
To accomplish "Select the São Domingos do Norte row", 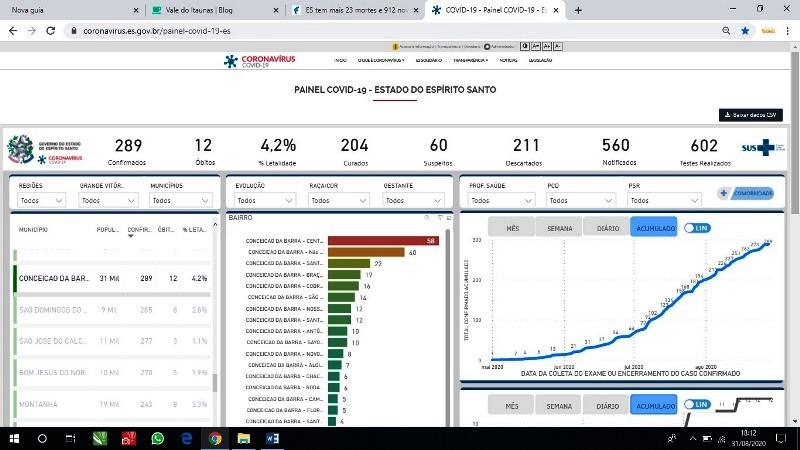I will pyautogui.click(x=112, y=310).
